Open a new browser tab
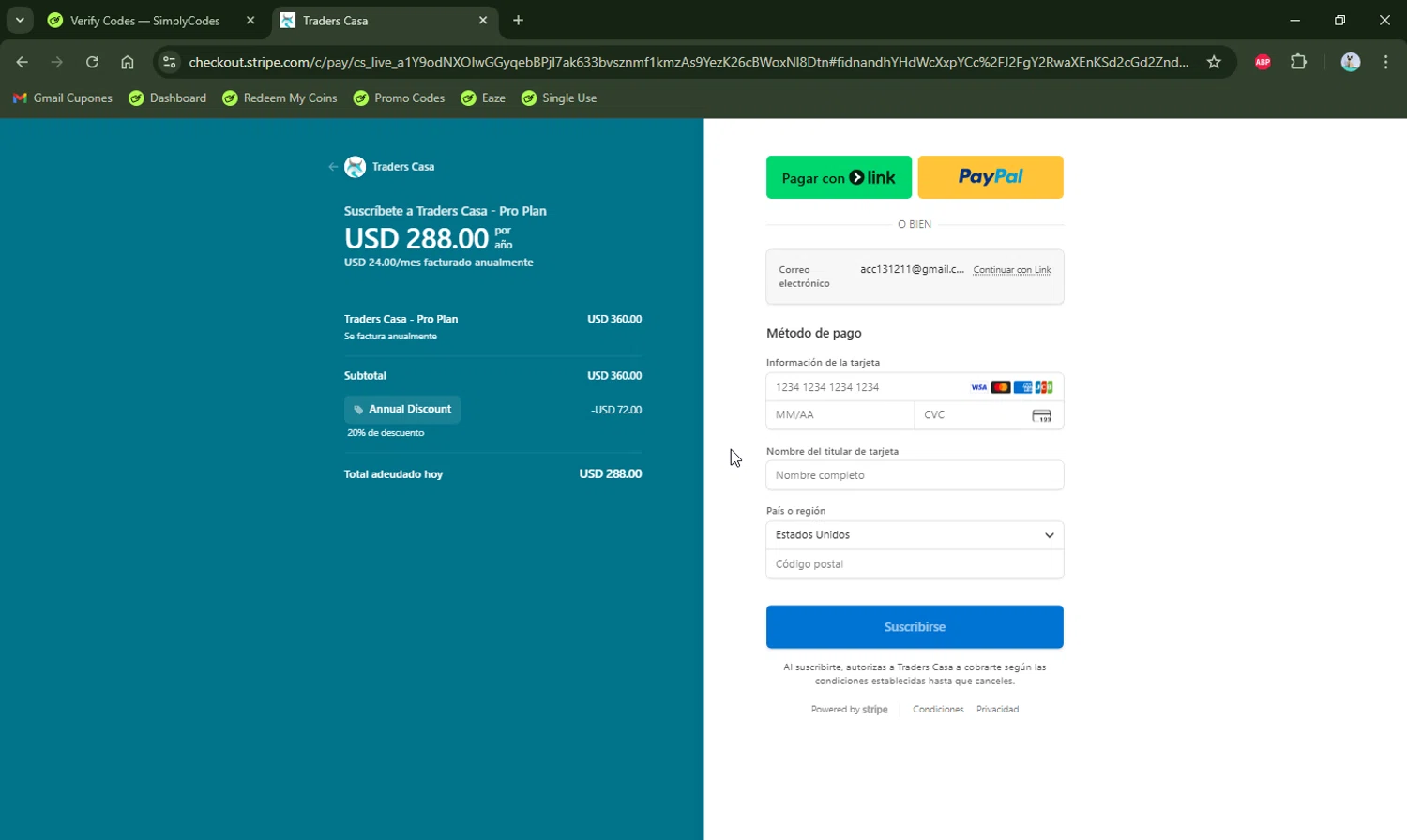Image resolution: width=1407 pixels, height=840 pixels. [518, 20]
